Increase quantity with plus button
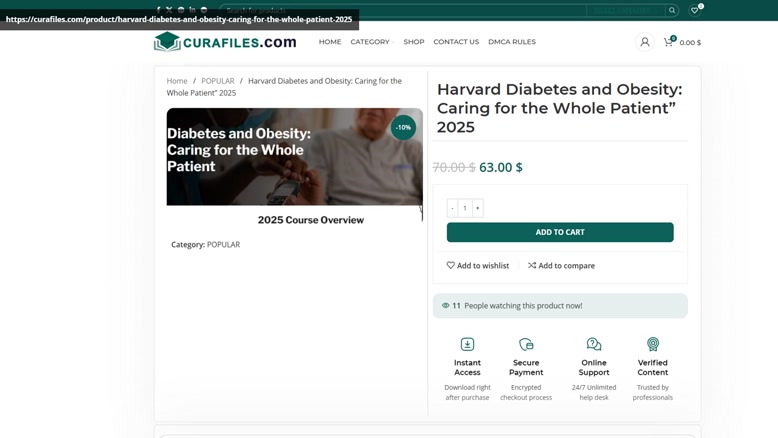Screen dimensions: 778x438 point(477,208)
